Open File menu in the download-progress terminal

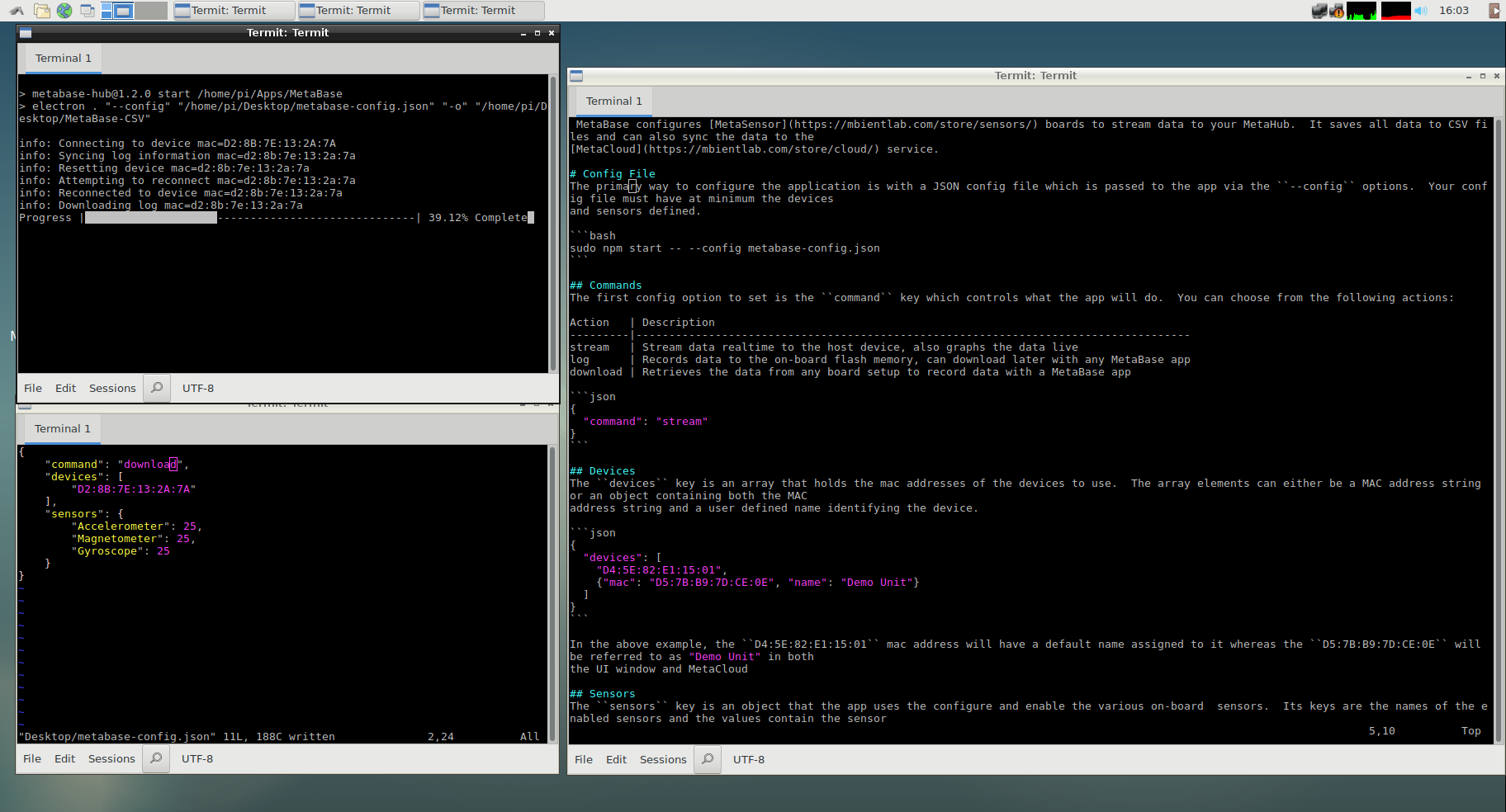pyautogui.click(x=33, y=388)
